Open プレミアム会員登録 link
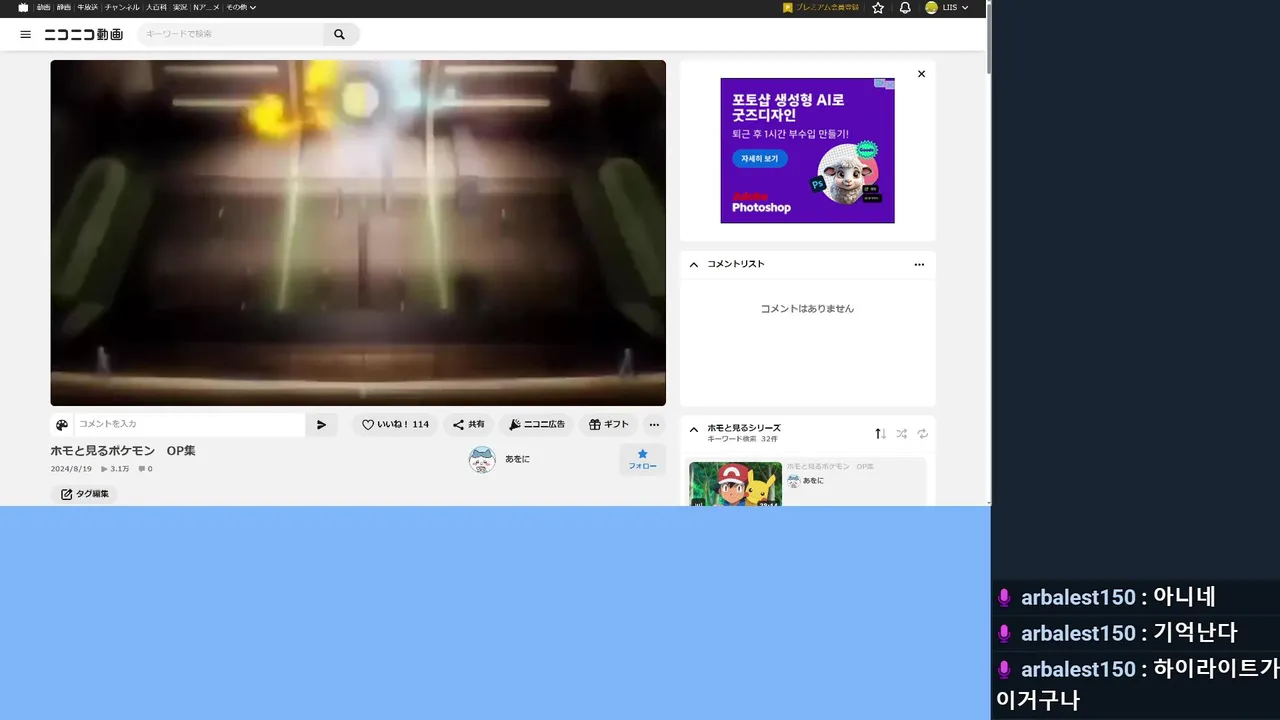Screen dimensions: 1280x720 [821, 7]
